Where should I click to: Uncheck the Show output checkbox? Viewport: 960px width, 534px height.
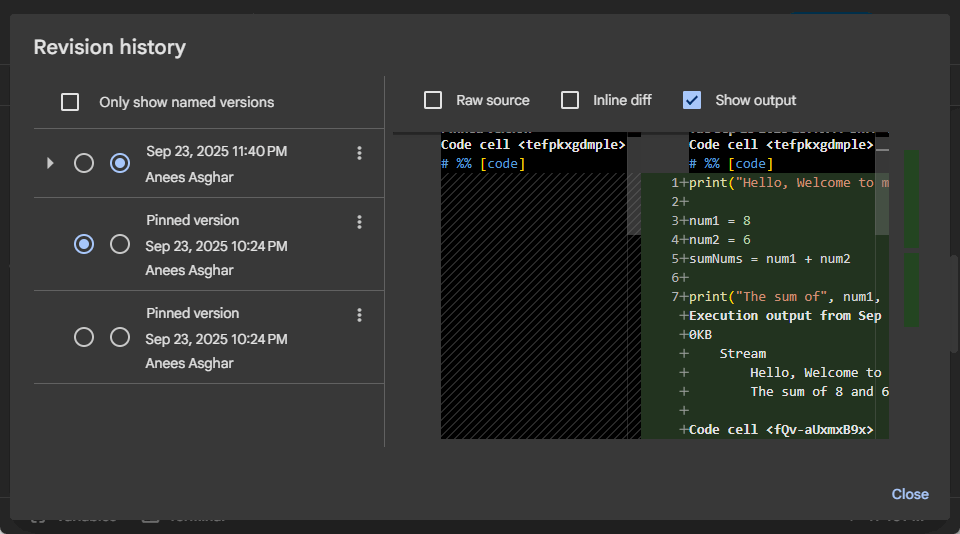(692, 100)
